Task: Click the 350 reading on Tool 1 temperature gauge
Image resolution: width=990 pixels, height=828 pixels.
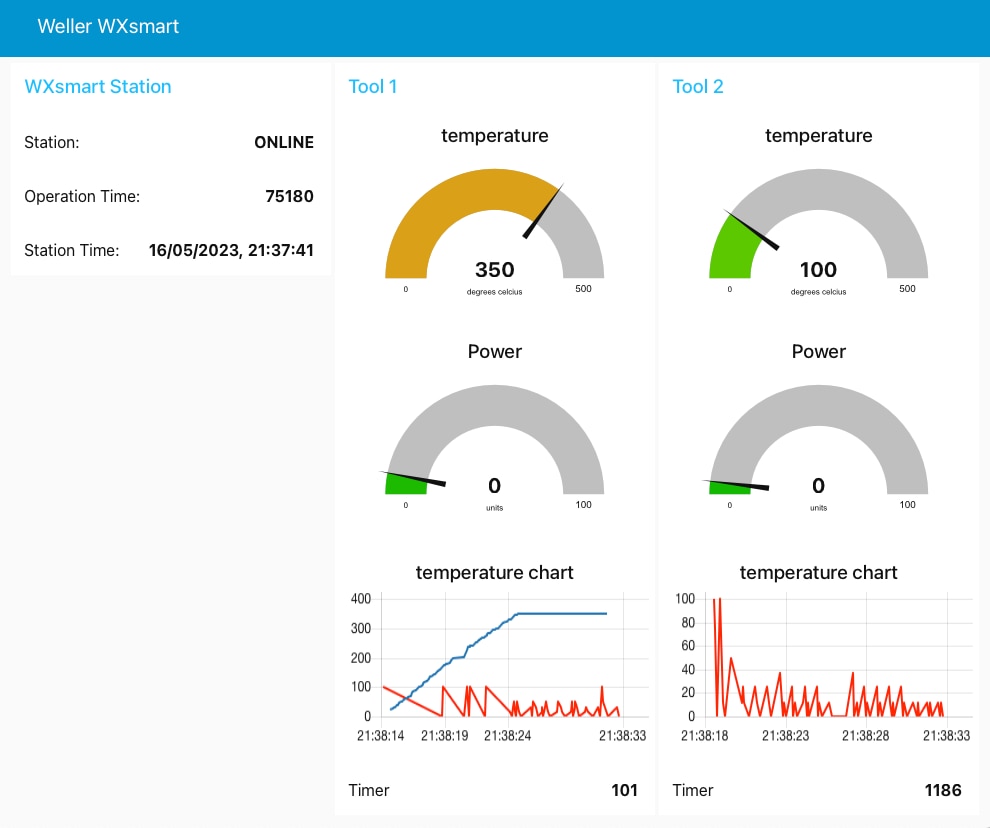Action: coord(494,270)
